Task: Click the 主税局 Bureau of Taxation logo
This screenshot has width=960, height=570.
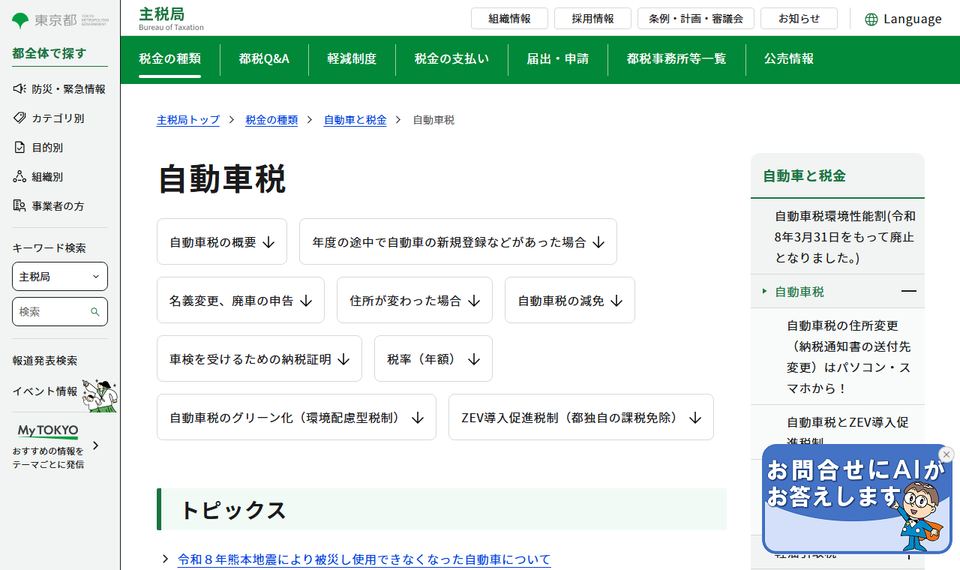Action: click(x=171, y=18)
